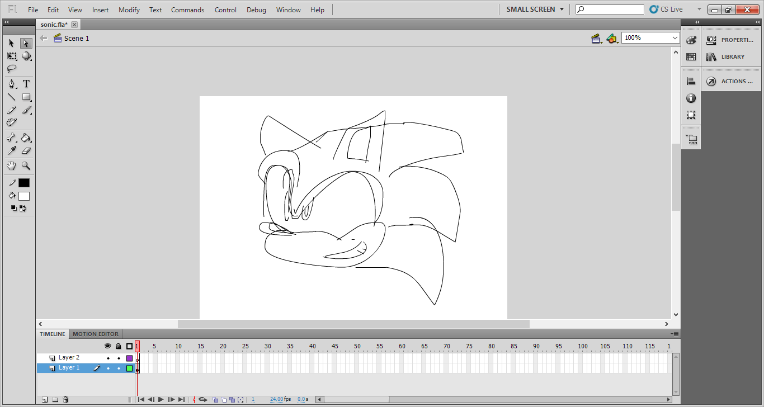The width and height of the screenshot is (764, 407).
Task: Toggle the Loop playback button
Action: pos(203,400)
